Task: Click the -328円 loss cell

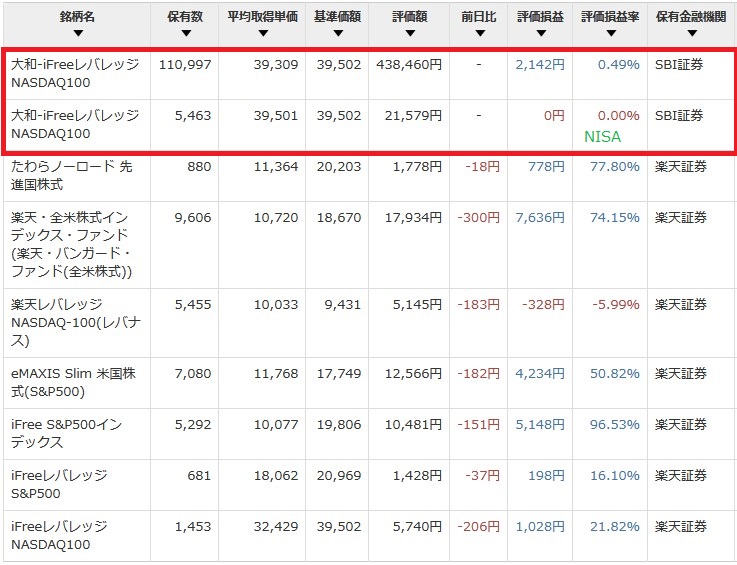Action: [543, 305]
